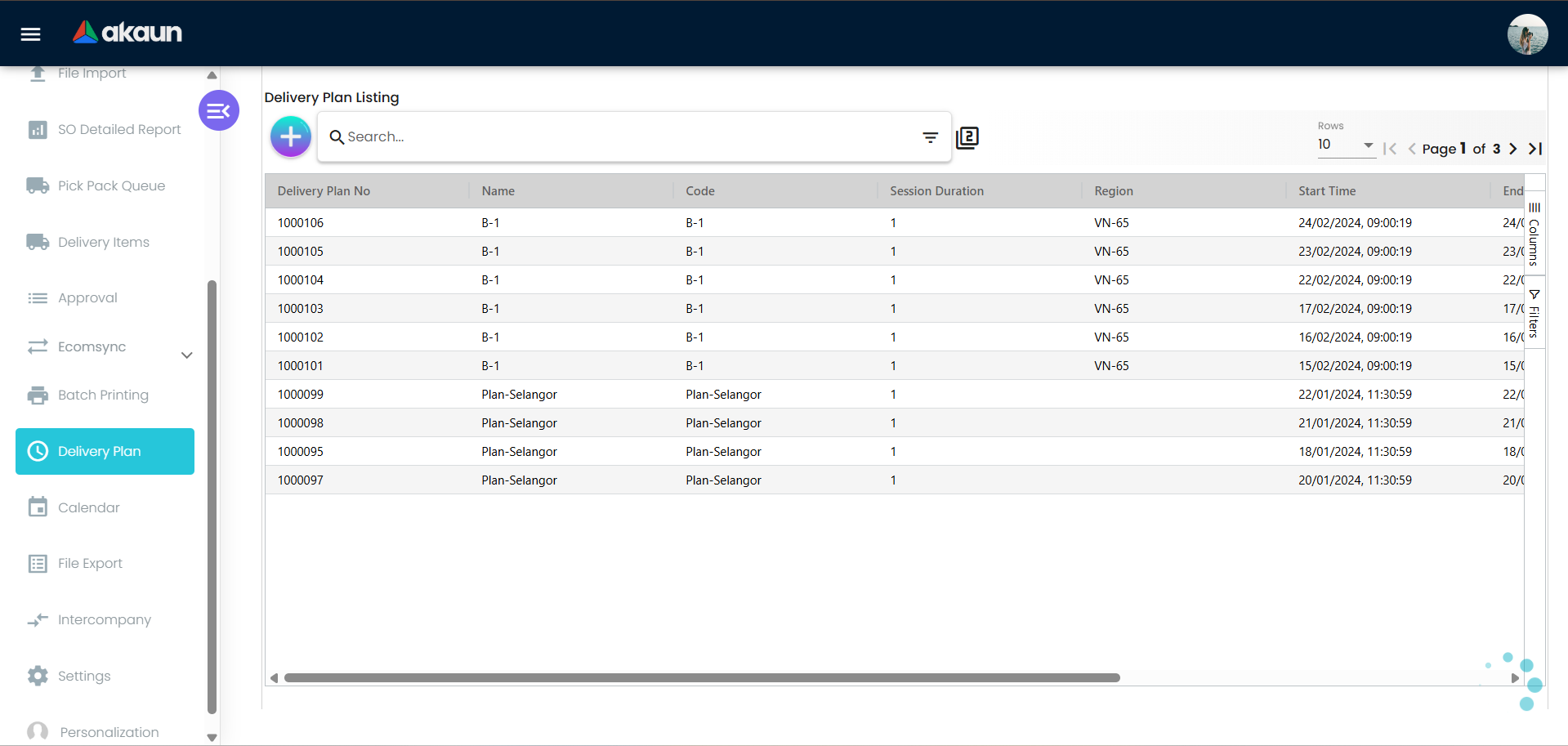Open the Rows per page dropdown

pos(1345,145)
